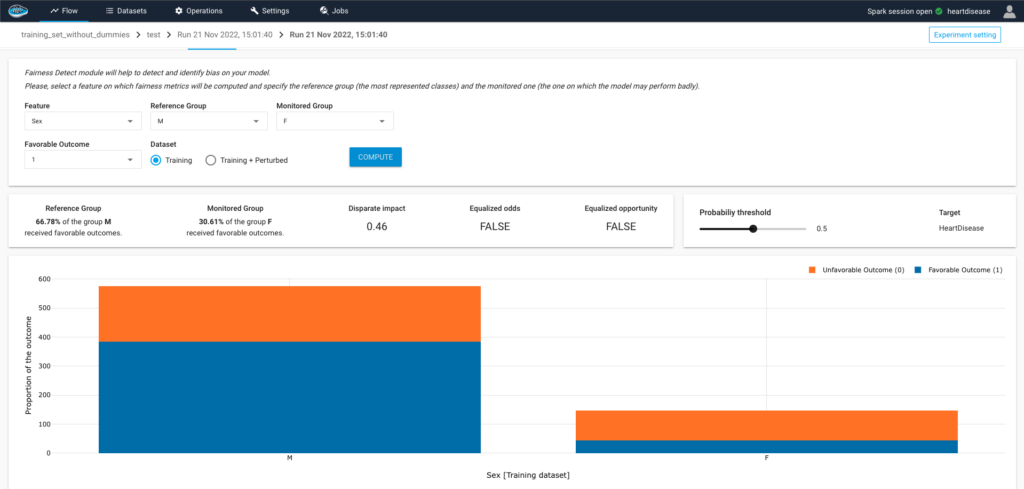Click the user profile avatar icon
The height and width of the screenshot is (489, 1024).
[1009, 11]
